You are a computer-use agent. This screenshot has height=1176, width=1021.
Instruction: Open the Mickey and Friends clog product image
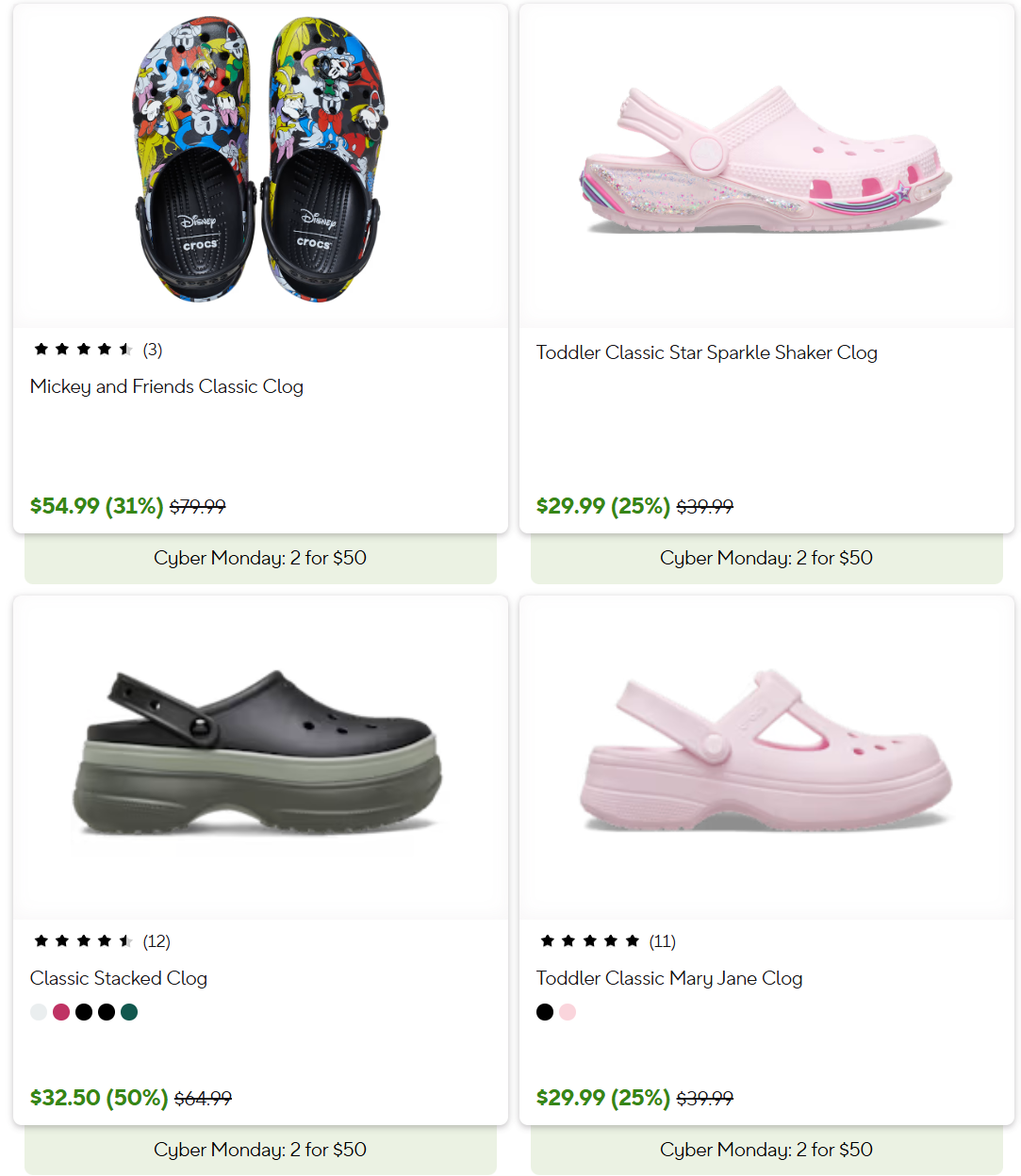[x=259, y=160]
